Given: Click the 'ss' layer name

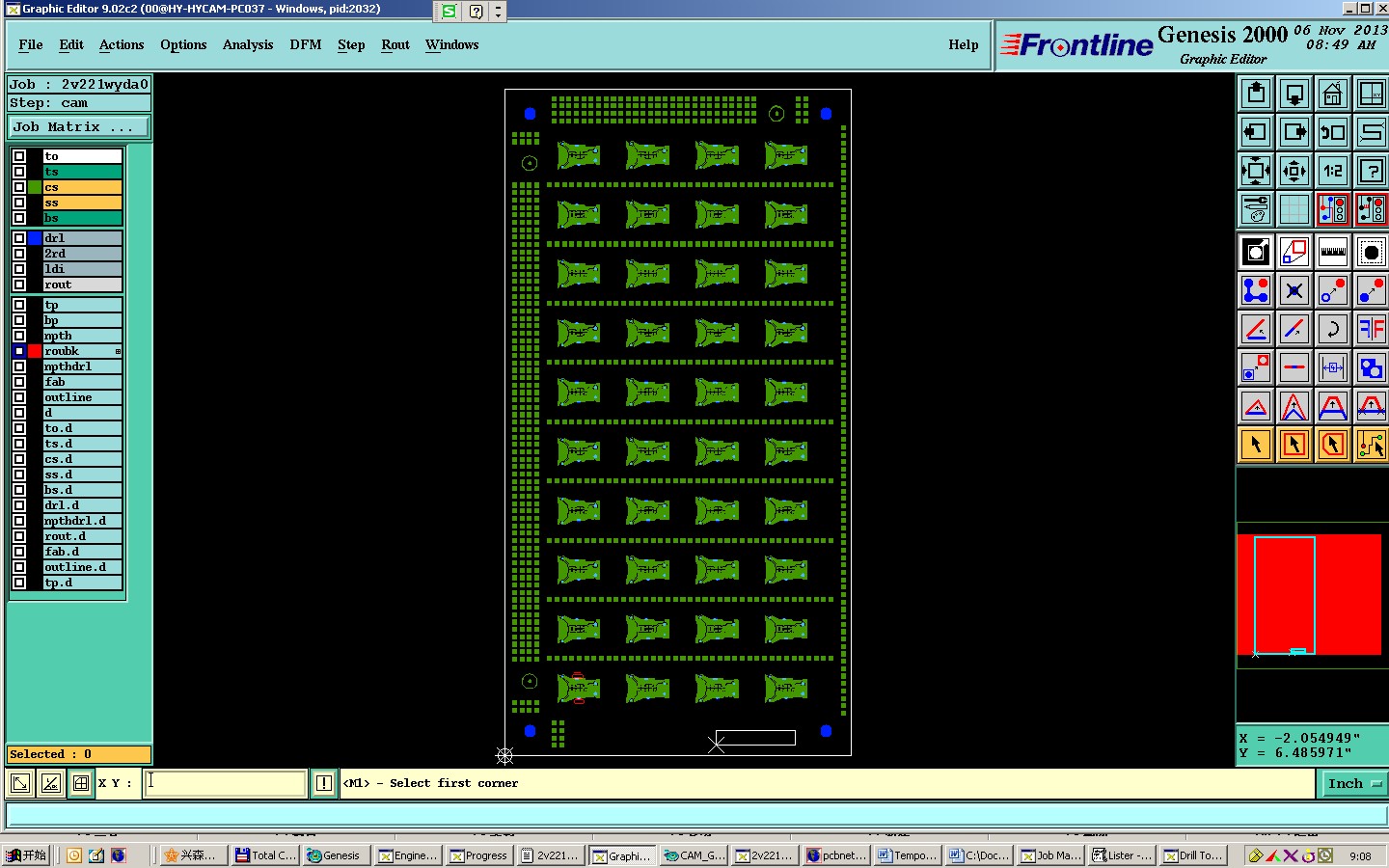Looking at the screenshot, I should click(x=82, y=203).
